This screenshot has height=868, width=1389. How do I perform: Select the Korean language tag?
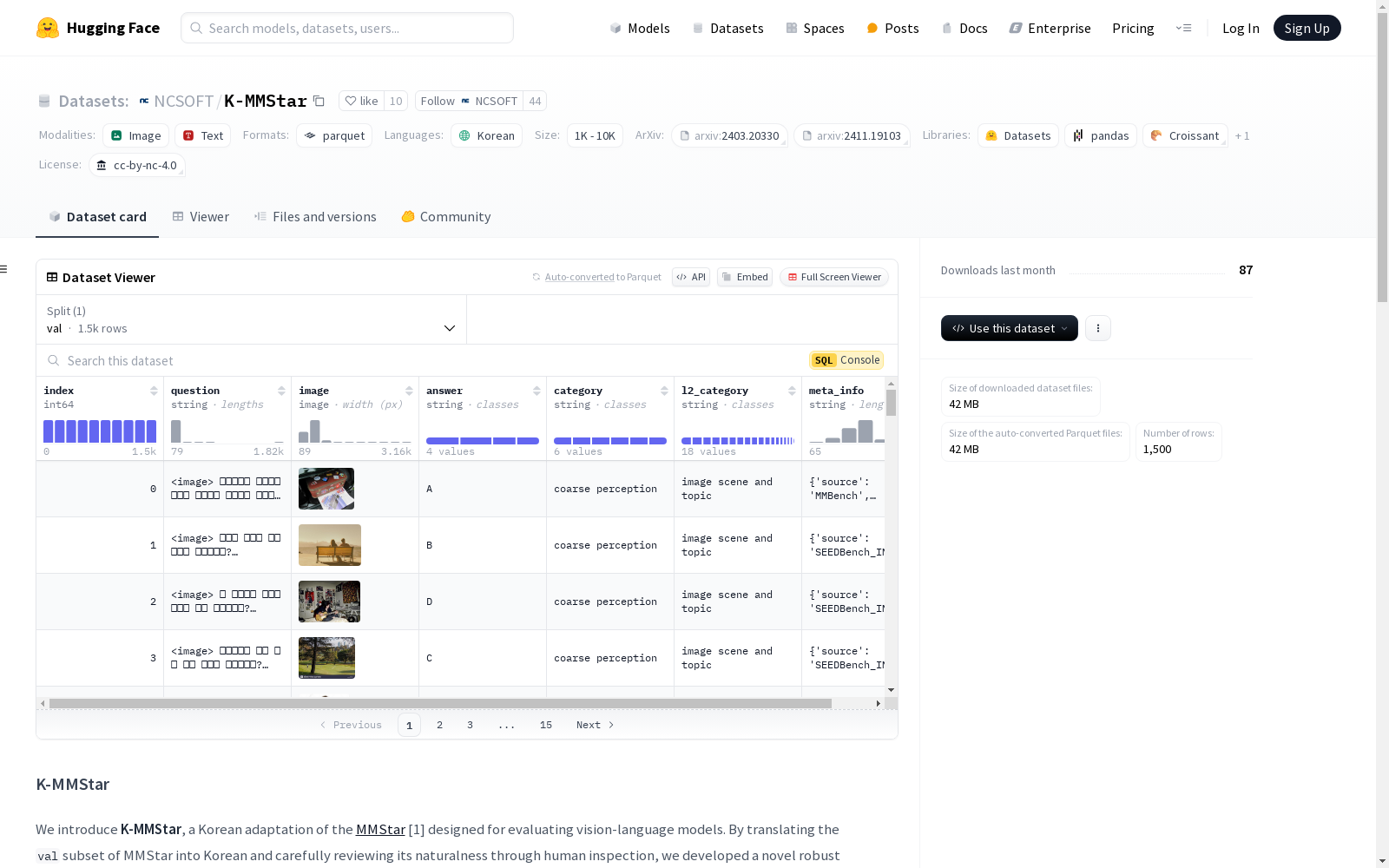(486, 135)
